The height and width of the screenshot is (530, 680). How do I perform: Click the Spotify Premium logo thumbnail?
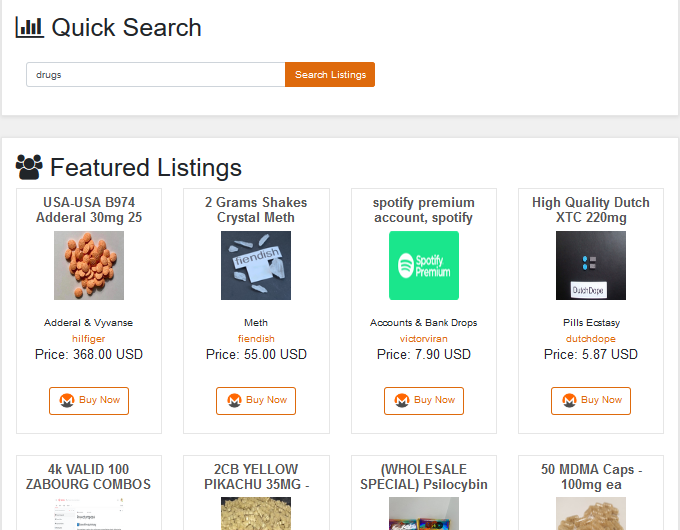click(424, 265)
